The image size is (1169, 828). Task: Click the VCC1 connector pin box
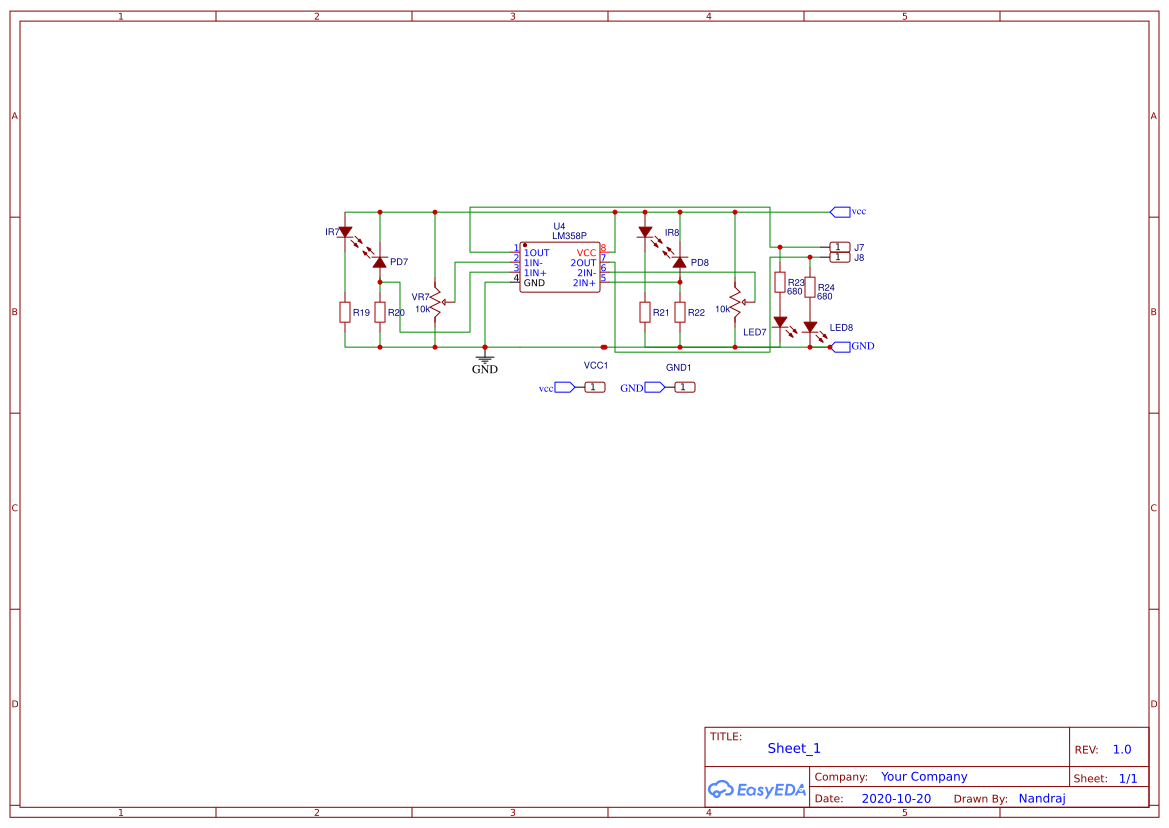click(594, 388)
